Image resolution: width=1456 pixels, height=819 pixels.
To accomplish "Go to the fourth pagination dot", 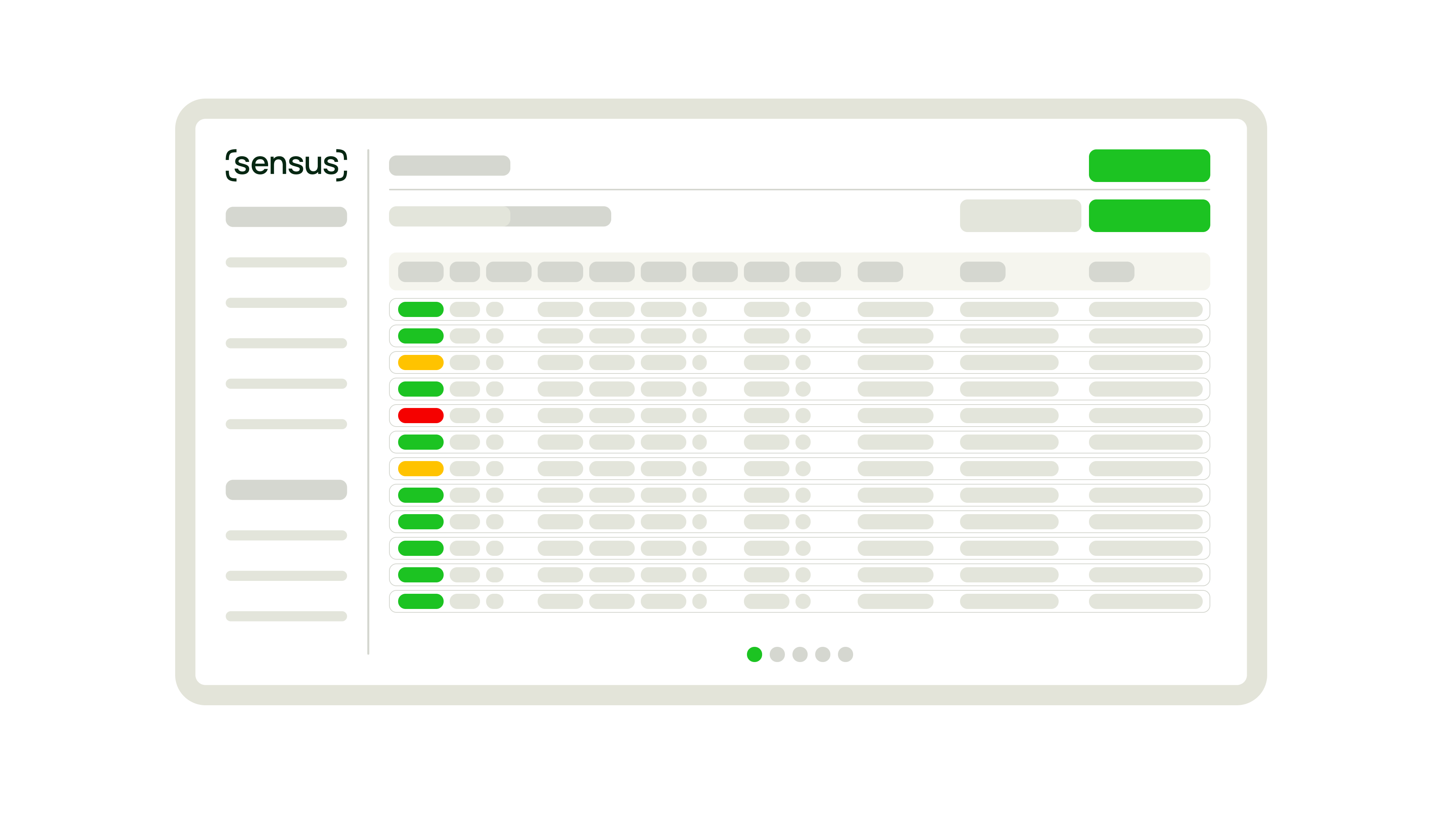I will coord(822,654).
